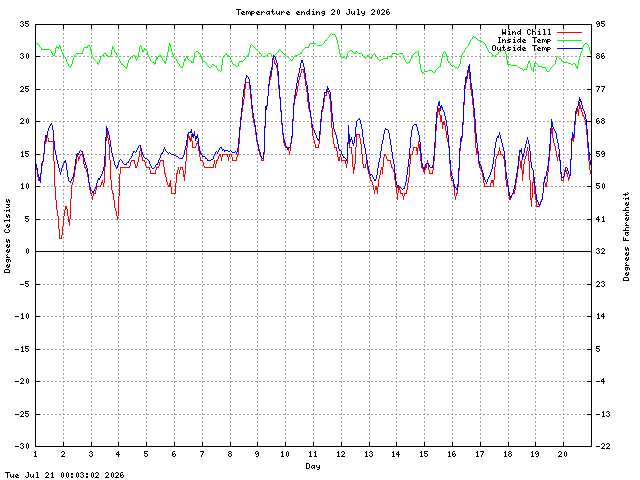640x480 pixels.
Task: Click day 13 on the x-axis
Action: click(x=369, y=454)
